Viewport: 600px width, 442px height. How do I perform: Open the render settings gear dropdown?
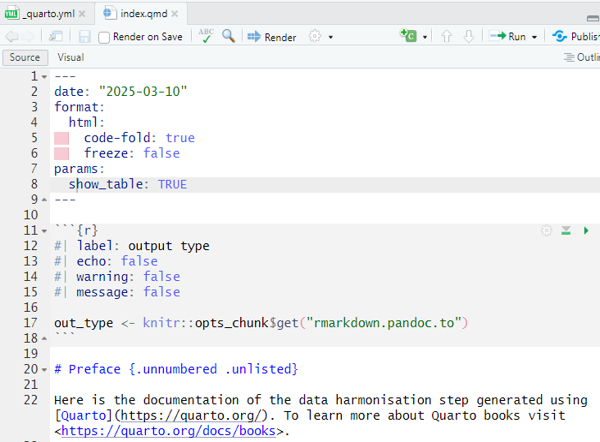coord(320,37)
